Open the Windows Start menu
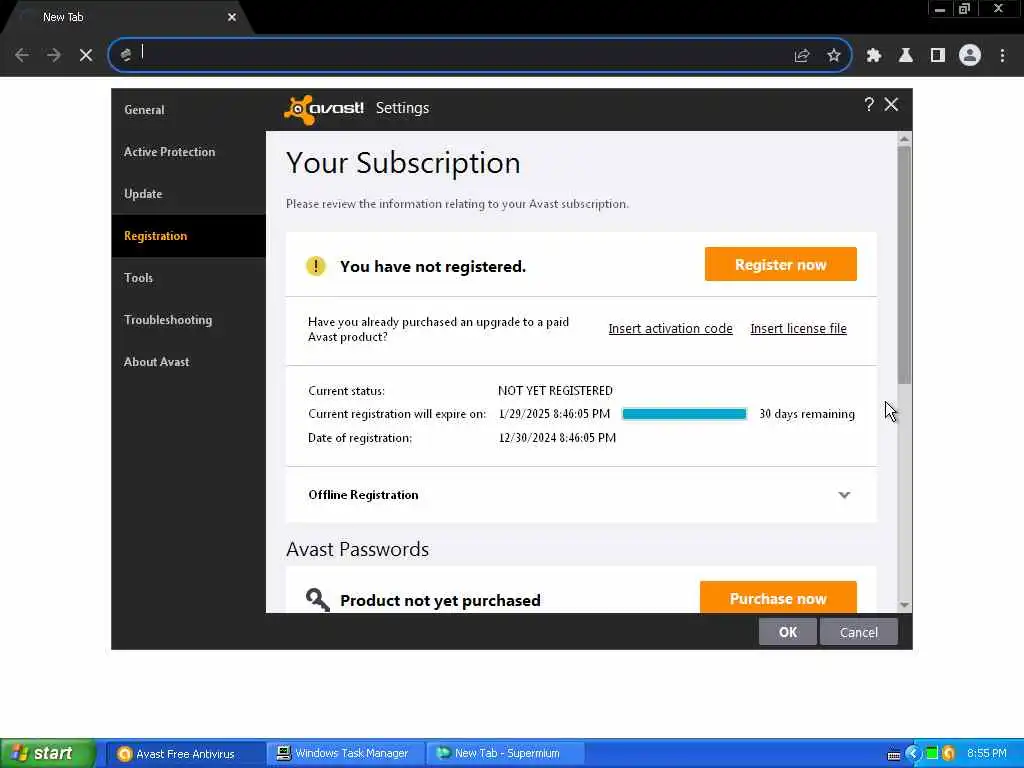Screen dimensions: 1024x768 point(48,754)
